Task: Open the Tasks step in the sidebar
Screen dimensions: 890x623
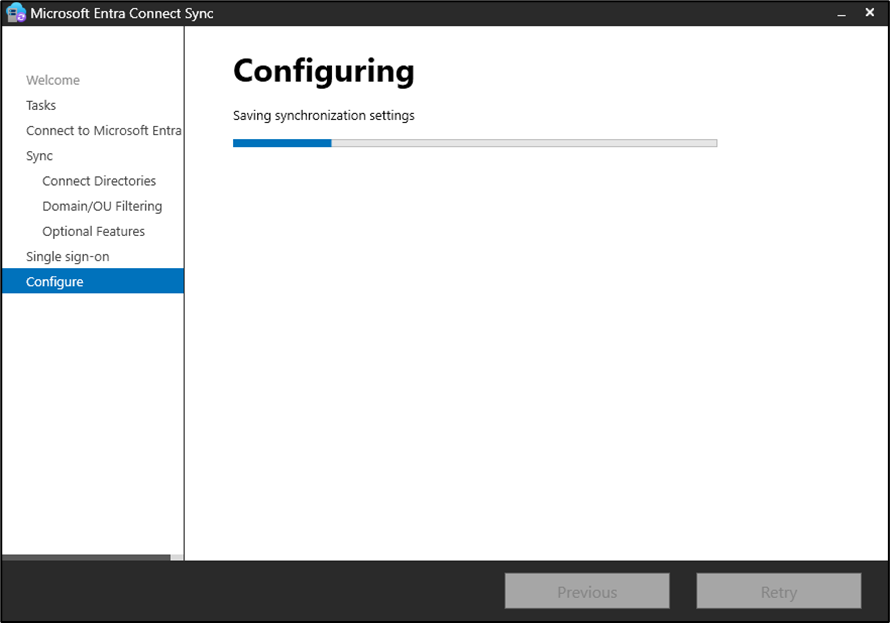Action: (41, 105)
